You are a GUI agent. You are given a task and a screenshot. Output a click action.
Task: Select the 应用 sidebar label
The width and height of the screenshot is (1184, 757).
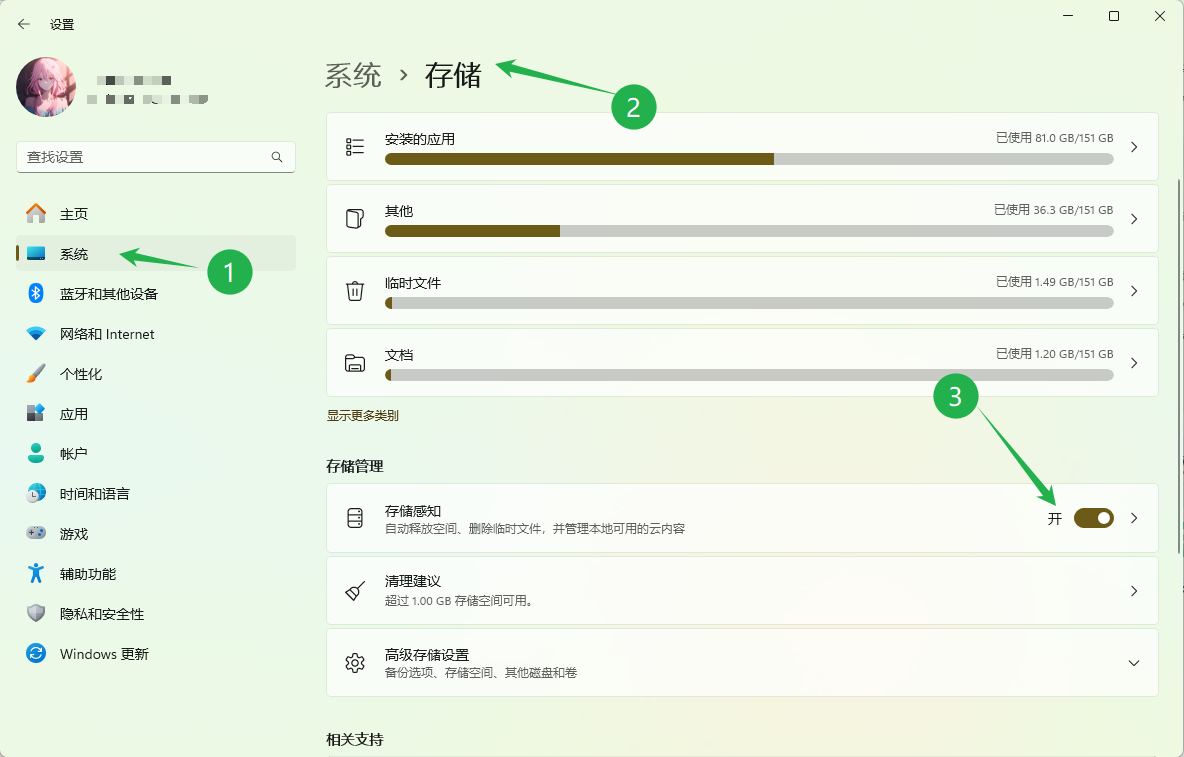[x=74, y=414]
